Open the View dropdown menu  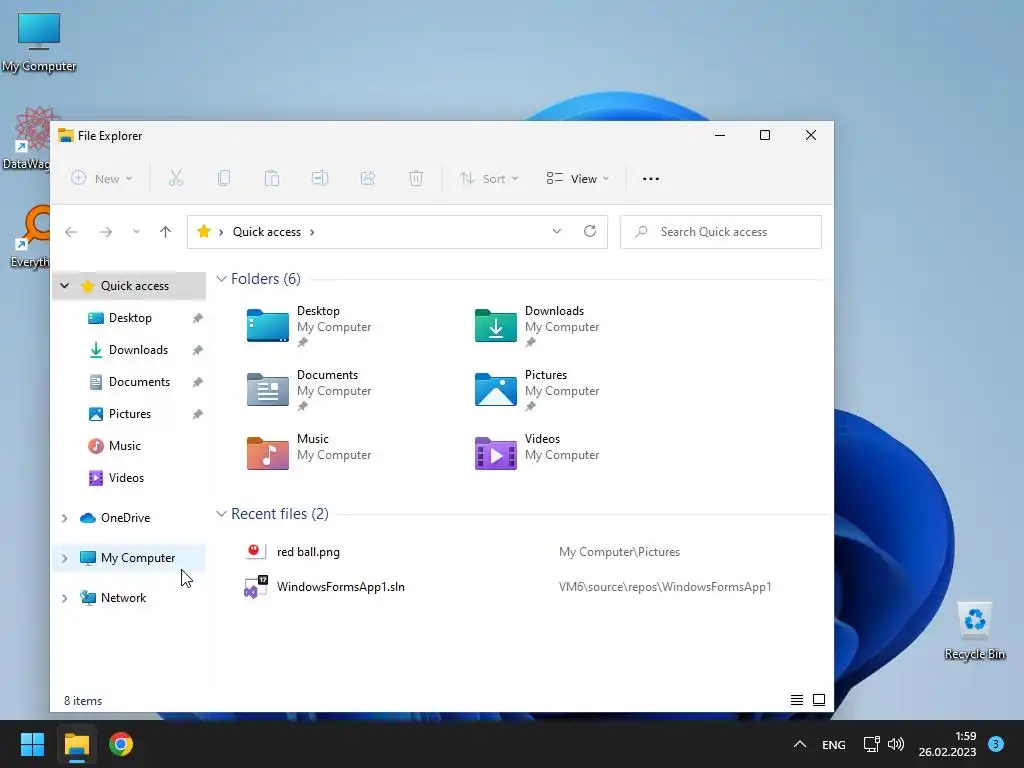coord(577,178)
